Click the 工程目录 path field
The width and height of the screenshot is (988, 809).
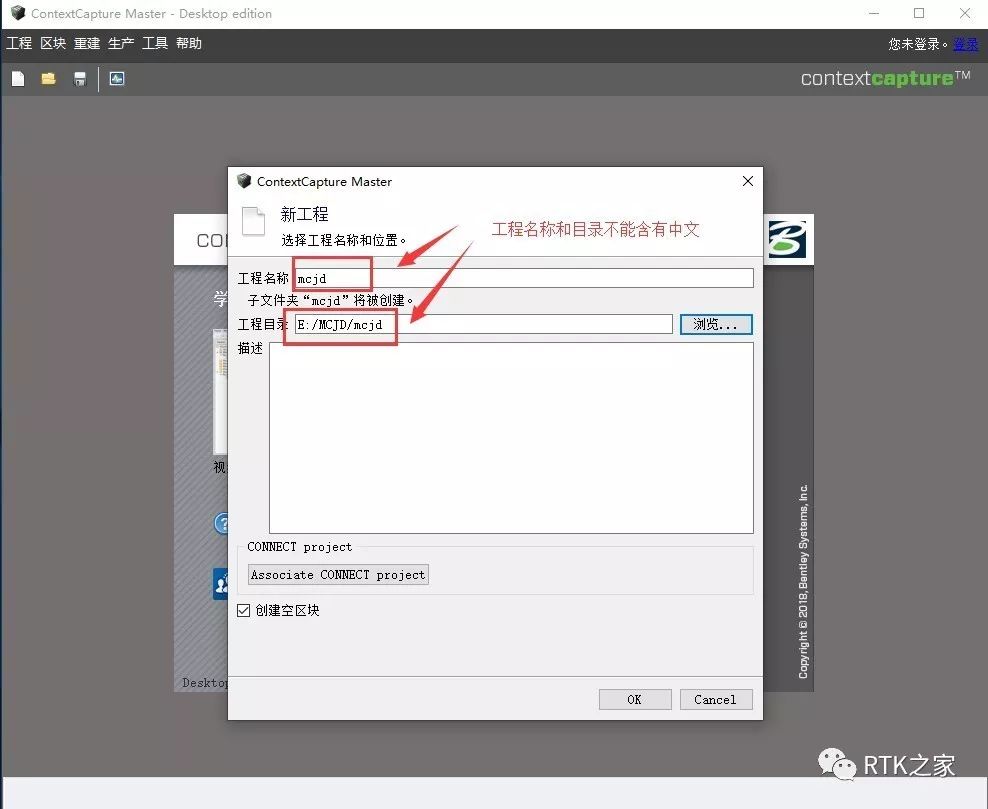click(x=483, y=324)
